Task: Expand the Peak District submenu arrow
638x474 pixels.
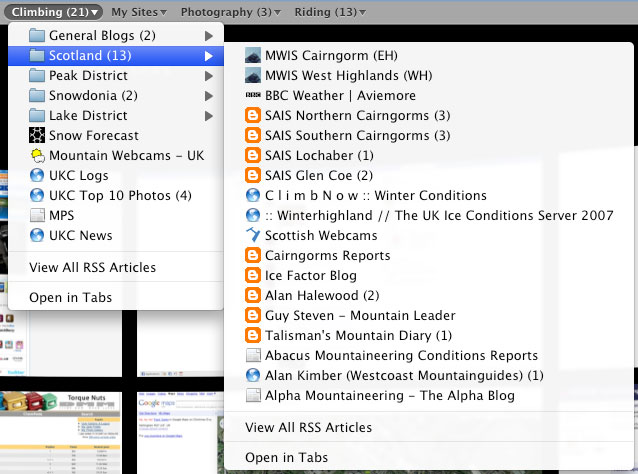Action: pyautogui.click(x=209, y=76)
